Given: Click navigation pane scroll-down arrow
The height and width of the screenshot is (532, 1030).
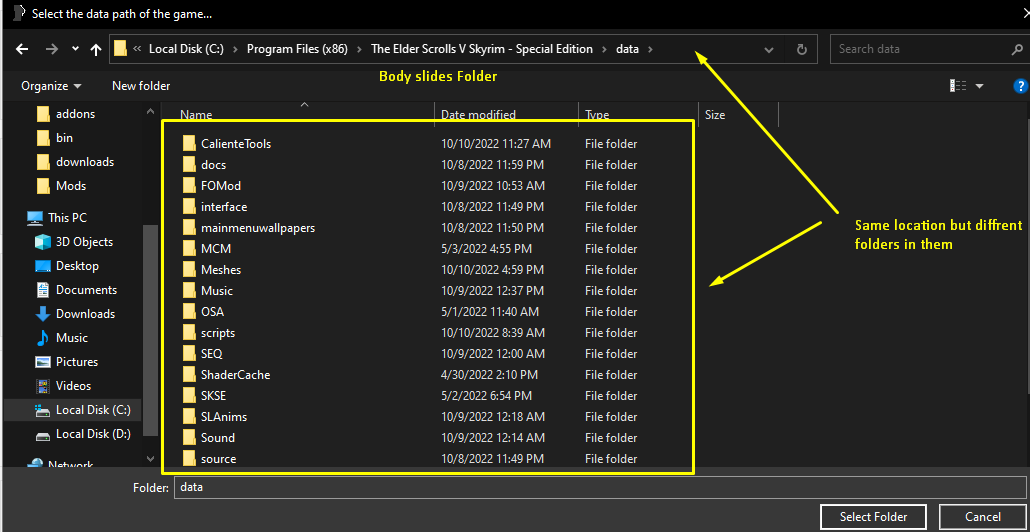Looking at the screenshot, I should (150, 458).
